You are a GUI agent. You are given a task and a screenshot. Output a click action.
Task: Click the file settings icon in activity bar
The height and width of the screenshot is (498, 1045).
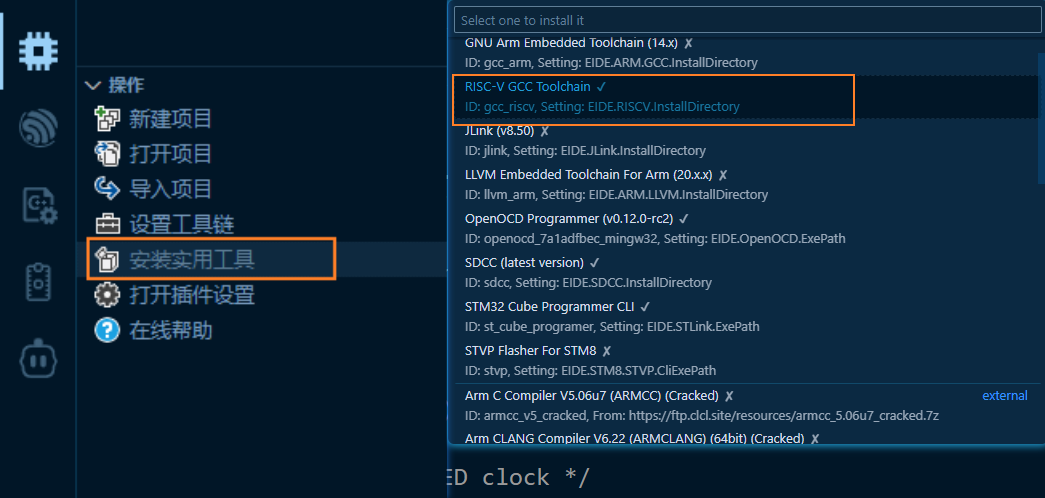[x=38, y=204]
